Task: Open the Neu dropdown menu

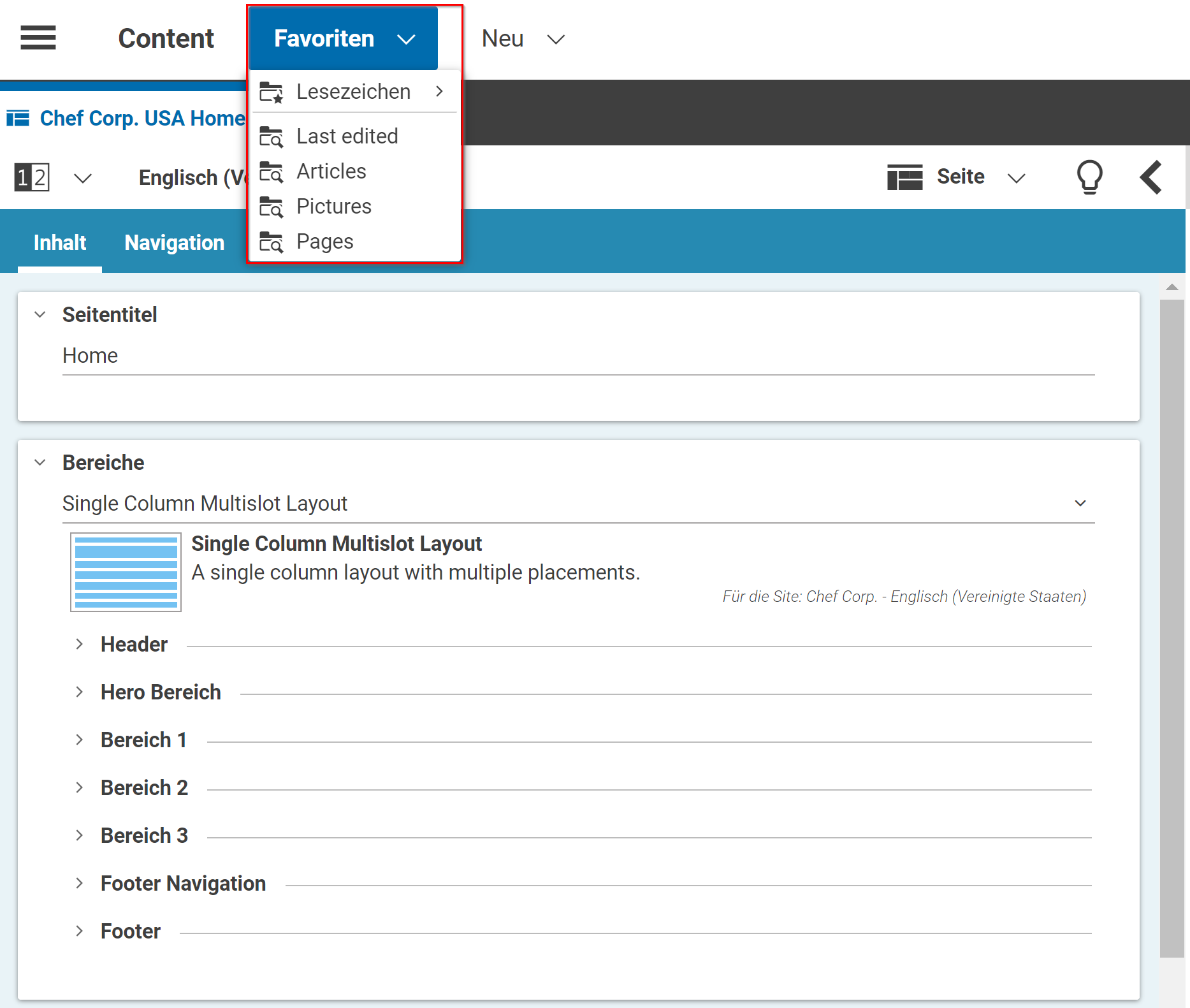Action: click(523, 39)
